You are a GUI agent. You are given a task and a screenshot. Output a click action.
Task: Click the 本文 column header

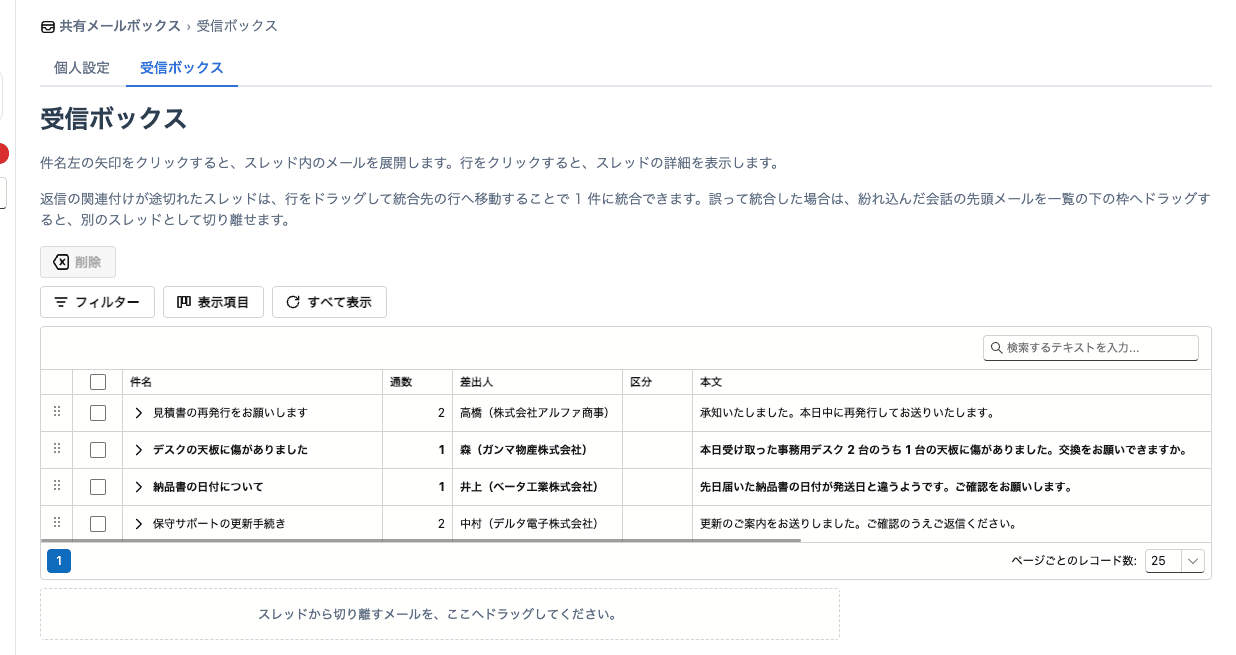click(x=951, y=382)
